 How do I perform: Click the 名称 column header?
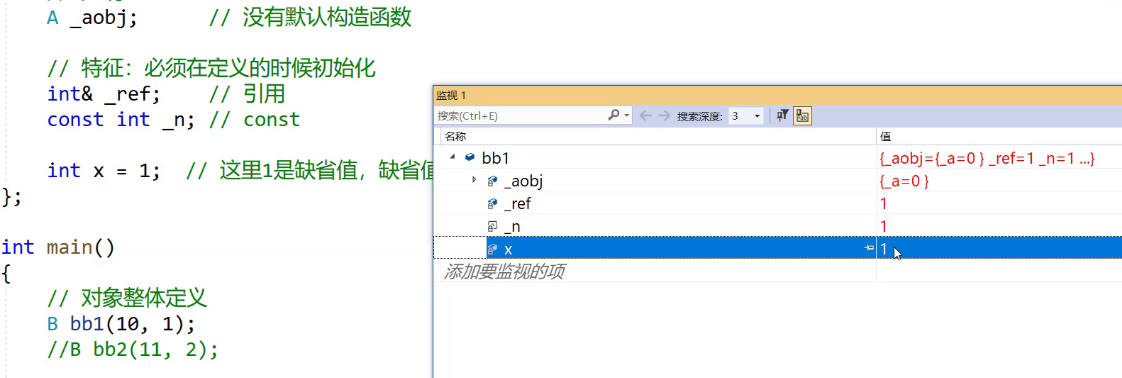click(x=454, y=136)
